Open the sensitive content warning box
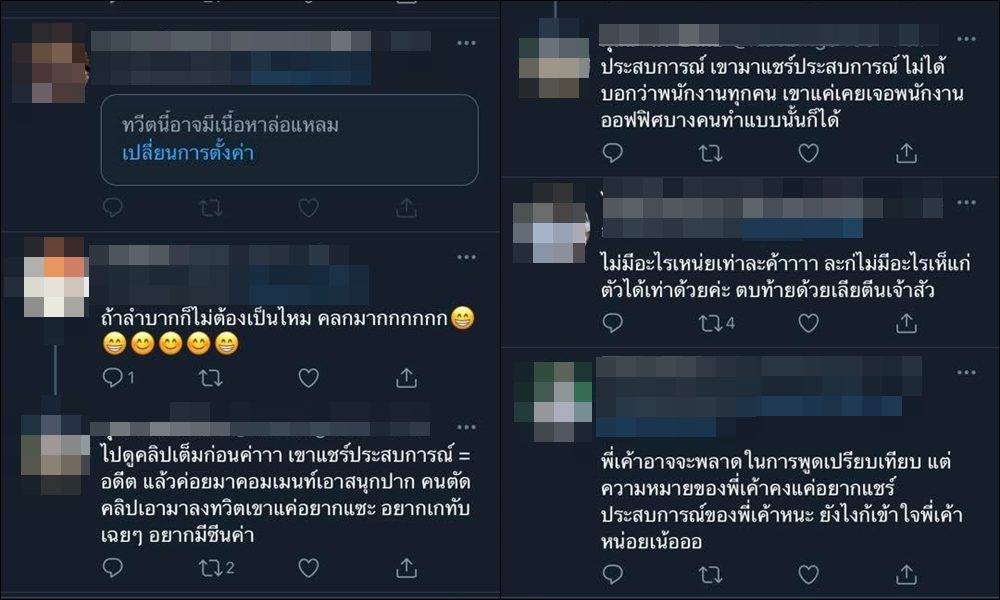 [x=290, y=140]
